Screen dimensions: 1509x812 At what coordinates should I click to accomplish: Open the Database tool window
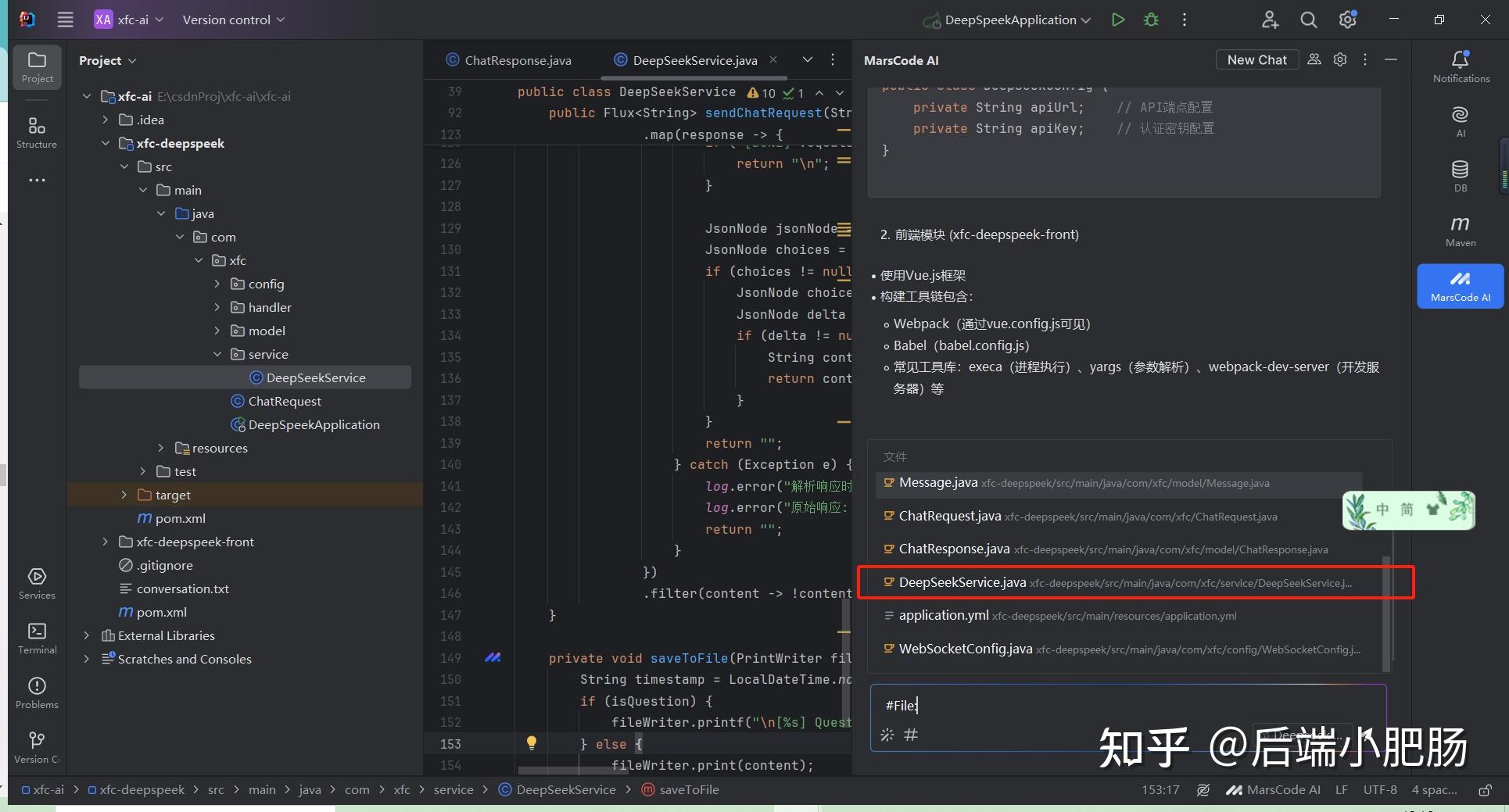click(x=1459, y=172)
